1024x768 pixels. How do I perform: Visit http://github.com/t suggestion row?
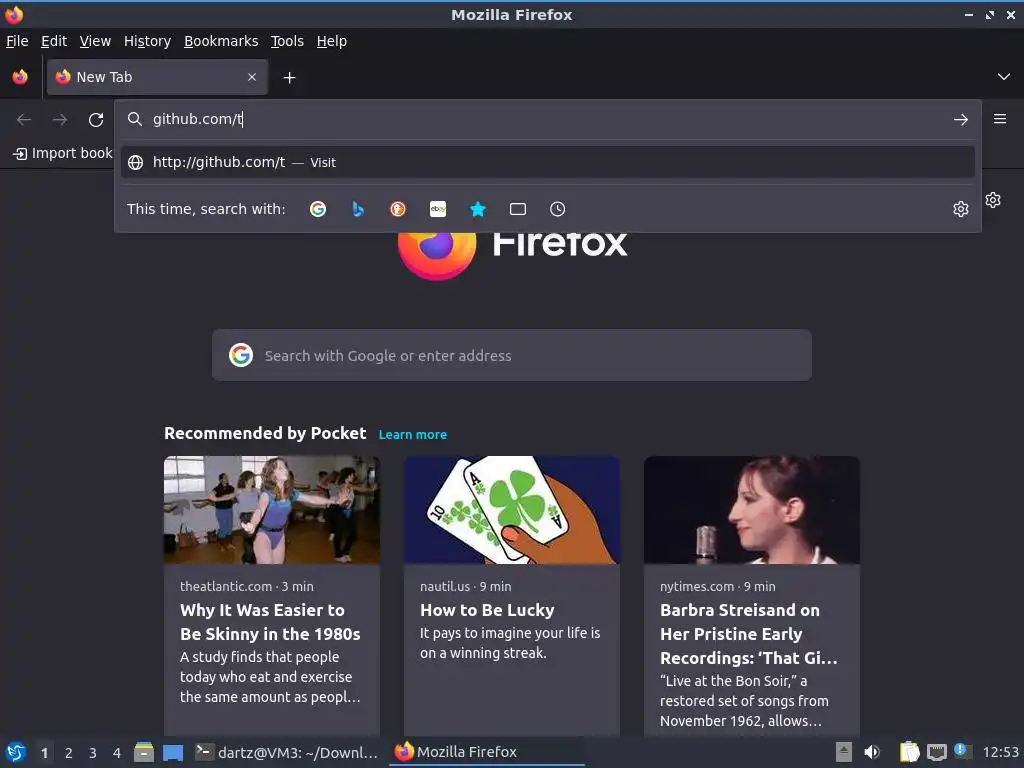pos(548,162)
